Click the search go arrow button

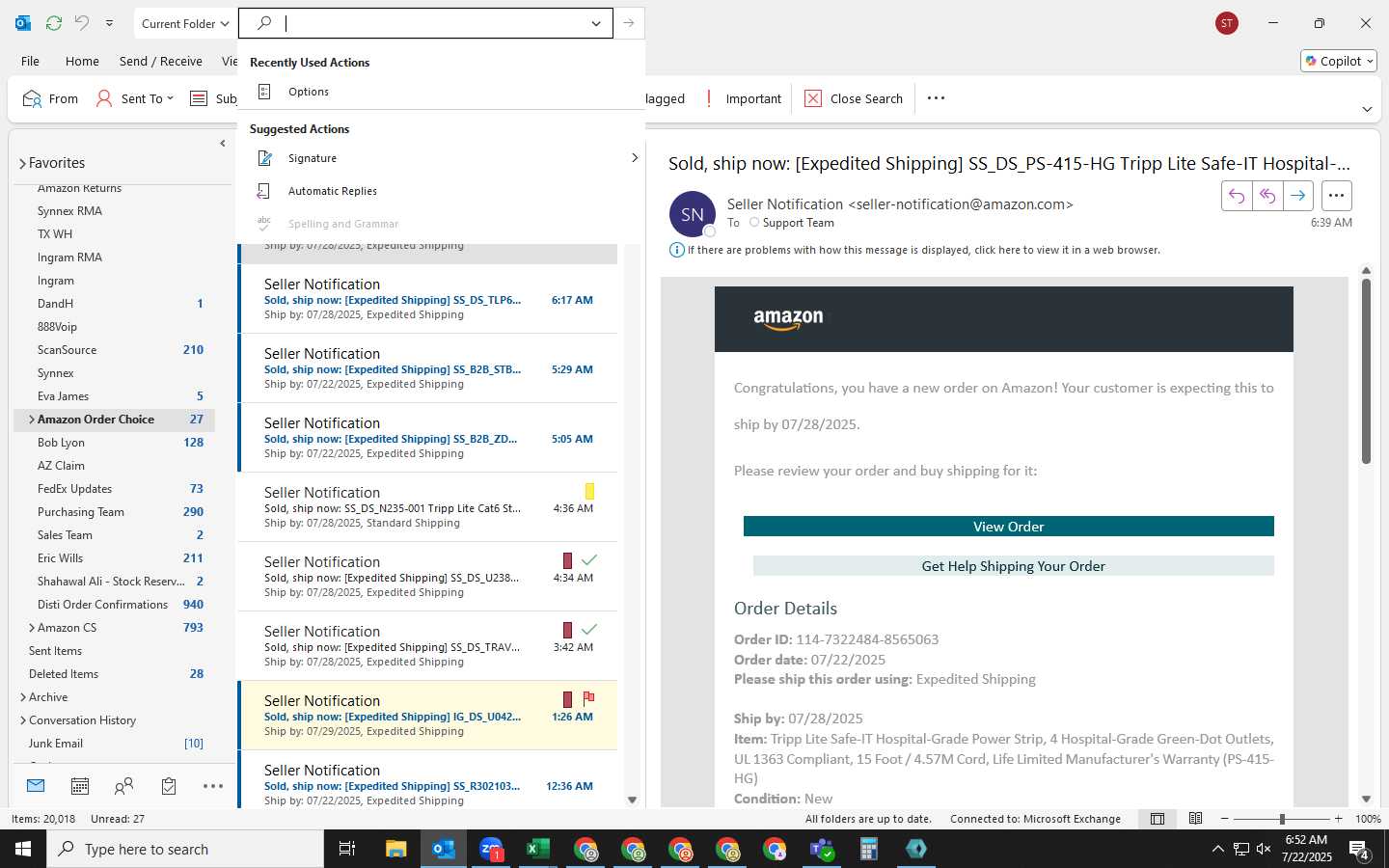pos(629,23)
